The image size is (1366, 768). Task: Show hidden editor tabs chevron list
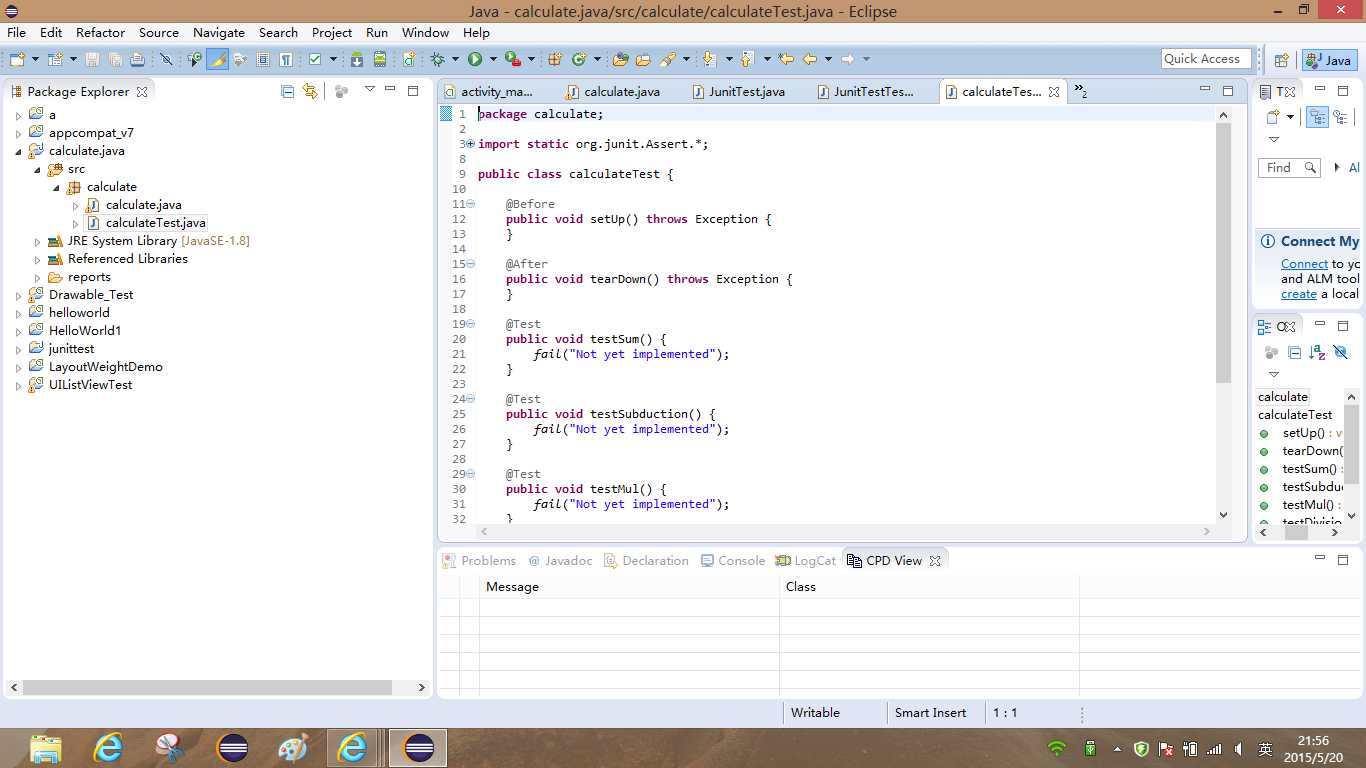coord(1081,91)
